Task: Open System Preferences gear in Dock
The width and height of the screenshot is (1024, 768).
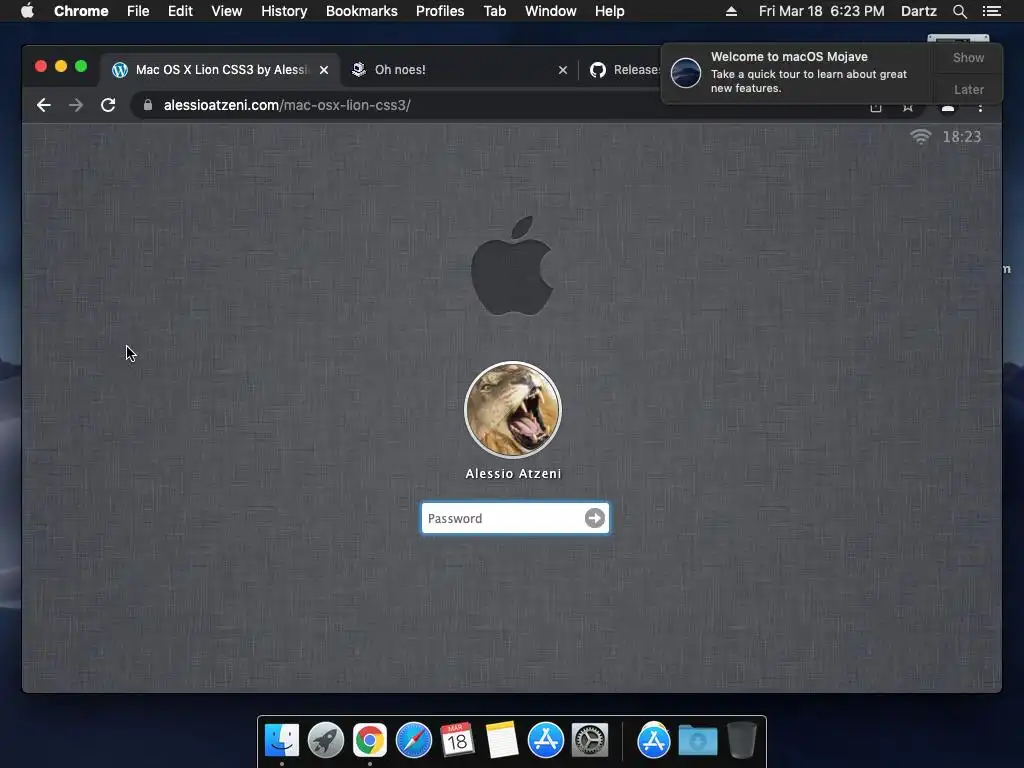Action: point(590,740)
